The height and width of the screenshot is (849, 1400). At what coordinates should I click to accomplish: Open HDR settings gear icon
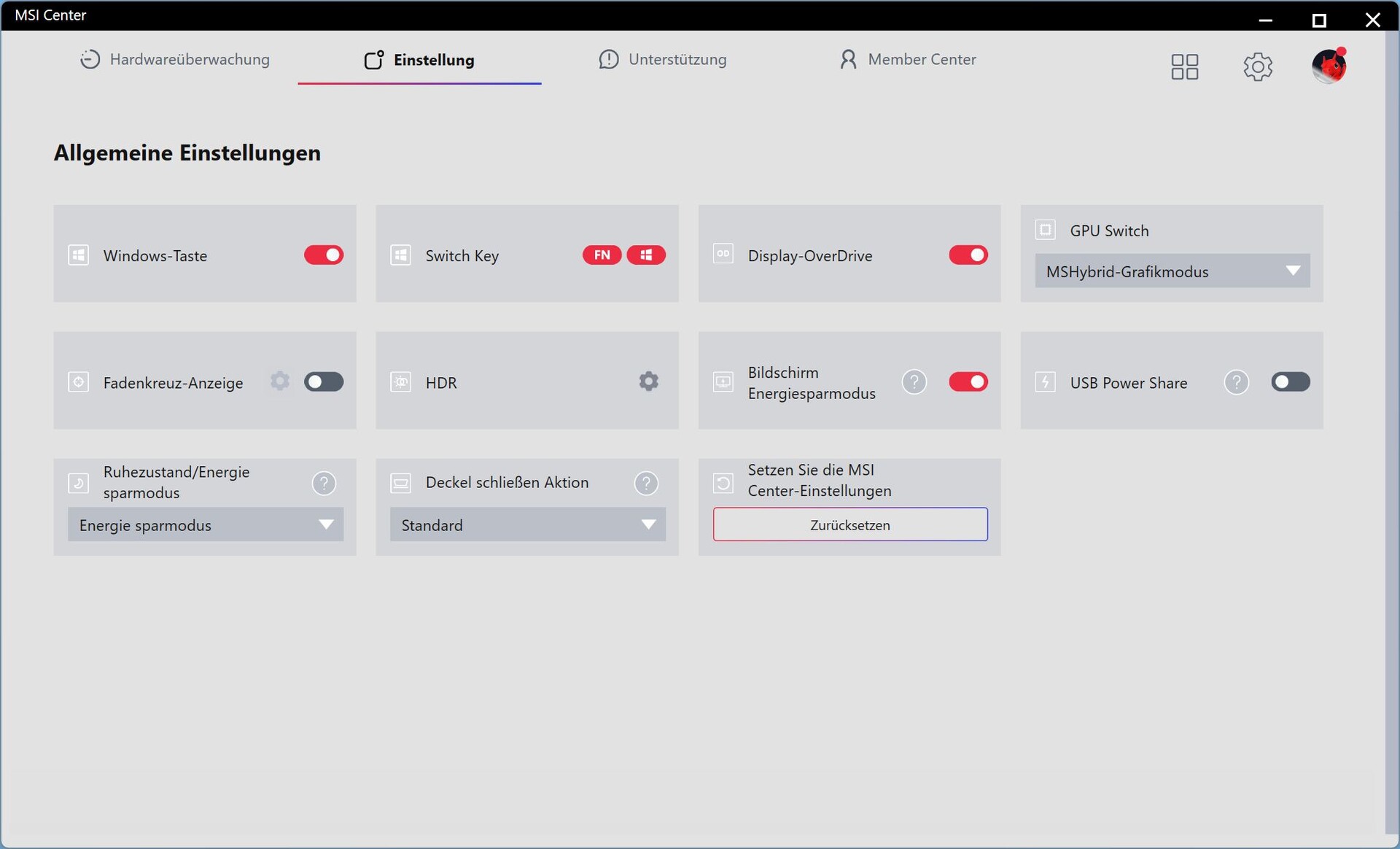[648, 381]
